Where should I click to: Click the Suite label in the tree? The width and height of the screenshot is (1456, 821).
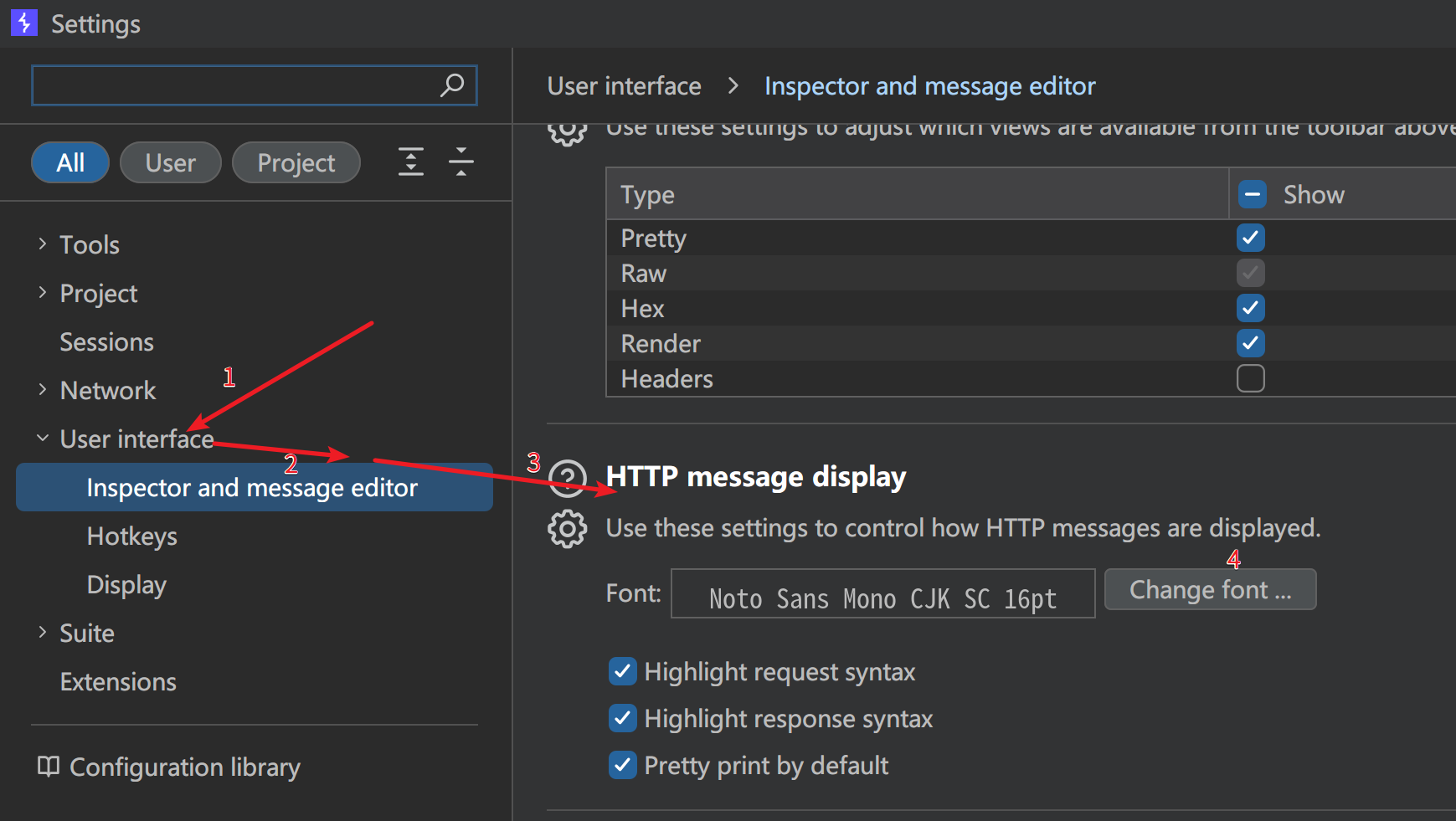87,633
